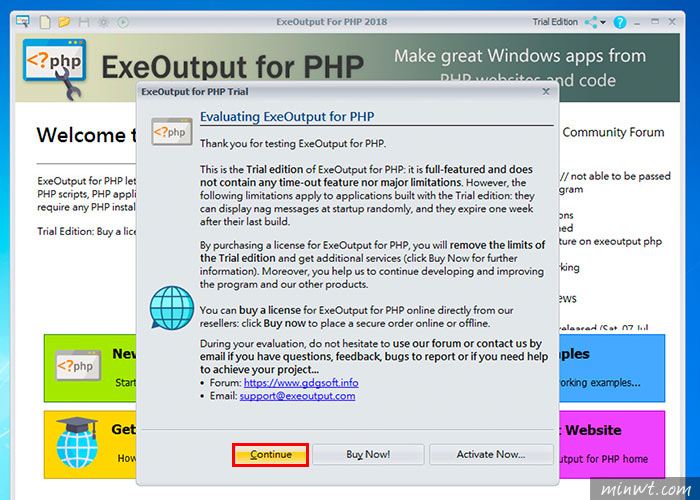Open the support@exeoutput.com email link
The image size is (700, 500).
[297, 396]
